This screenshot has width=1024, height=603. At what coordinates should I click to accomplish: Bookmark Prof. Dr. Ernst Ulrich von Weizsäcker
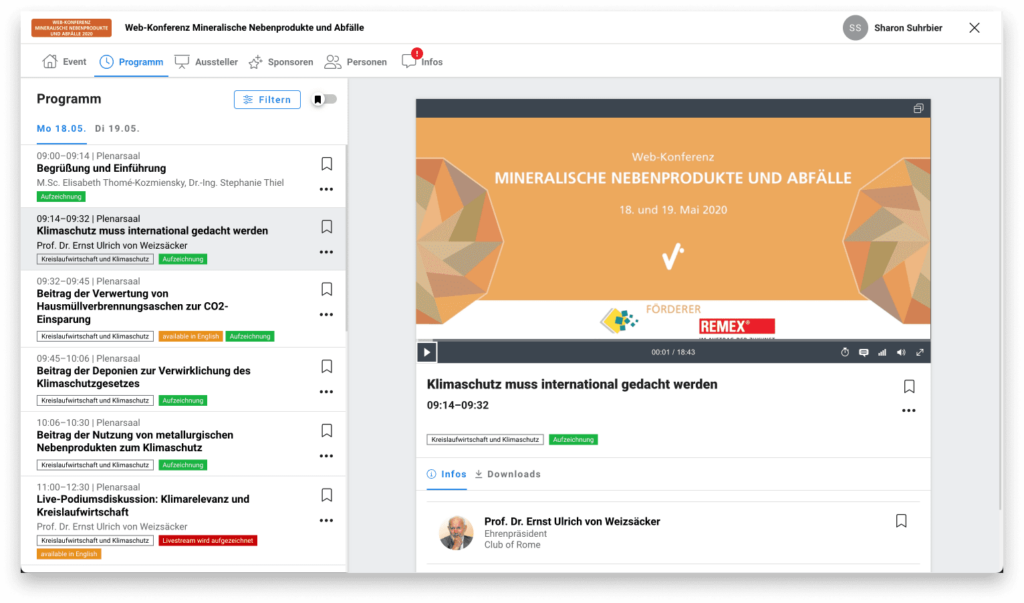click(901, 520)
